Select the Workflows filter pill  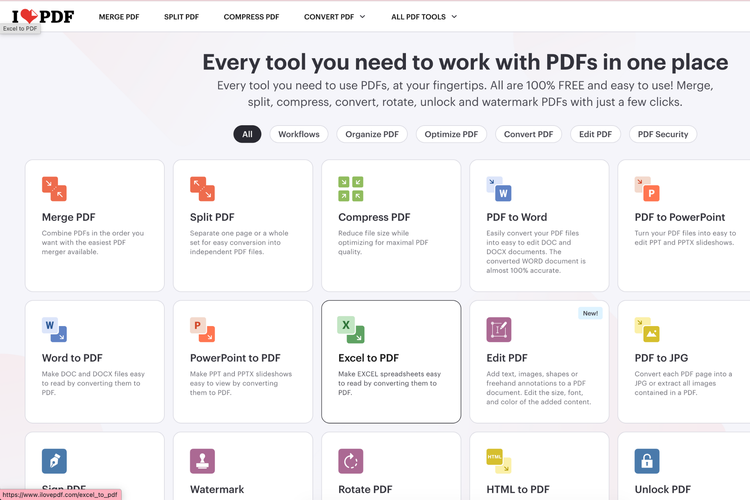[299, 134]
